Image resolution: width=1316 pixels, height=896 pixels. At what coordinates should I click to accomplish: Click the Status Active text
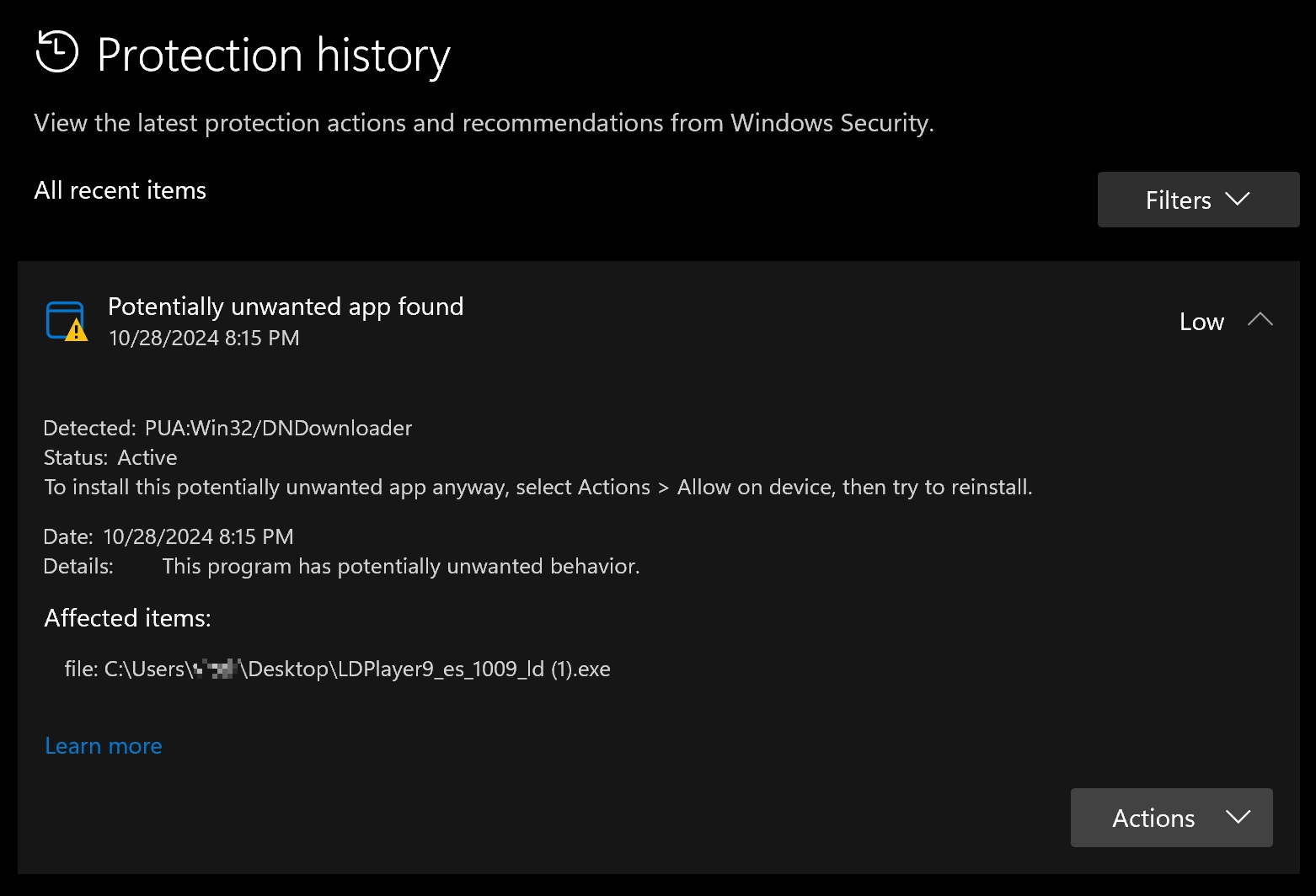pyautogui.click(x=110, y=457)
